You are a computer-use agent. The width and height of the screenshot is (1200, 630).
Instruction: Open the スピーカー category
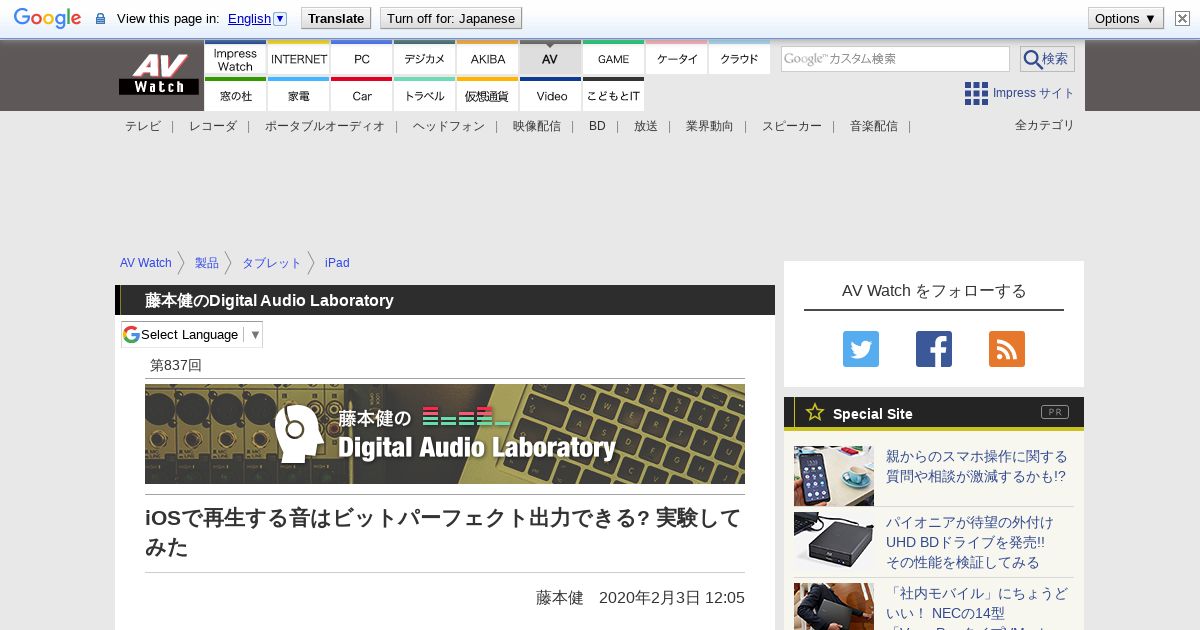(x=792, y=126)
